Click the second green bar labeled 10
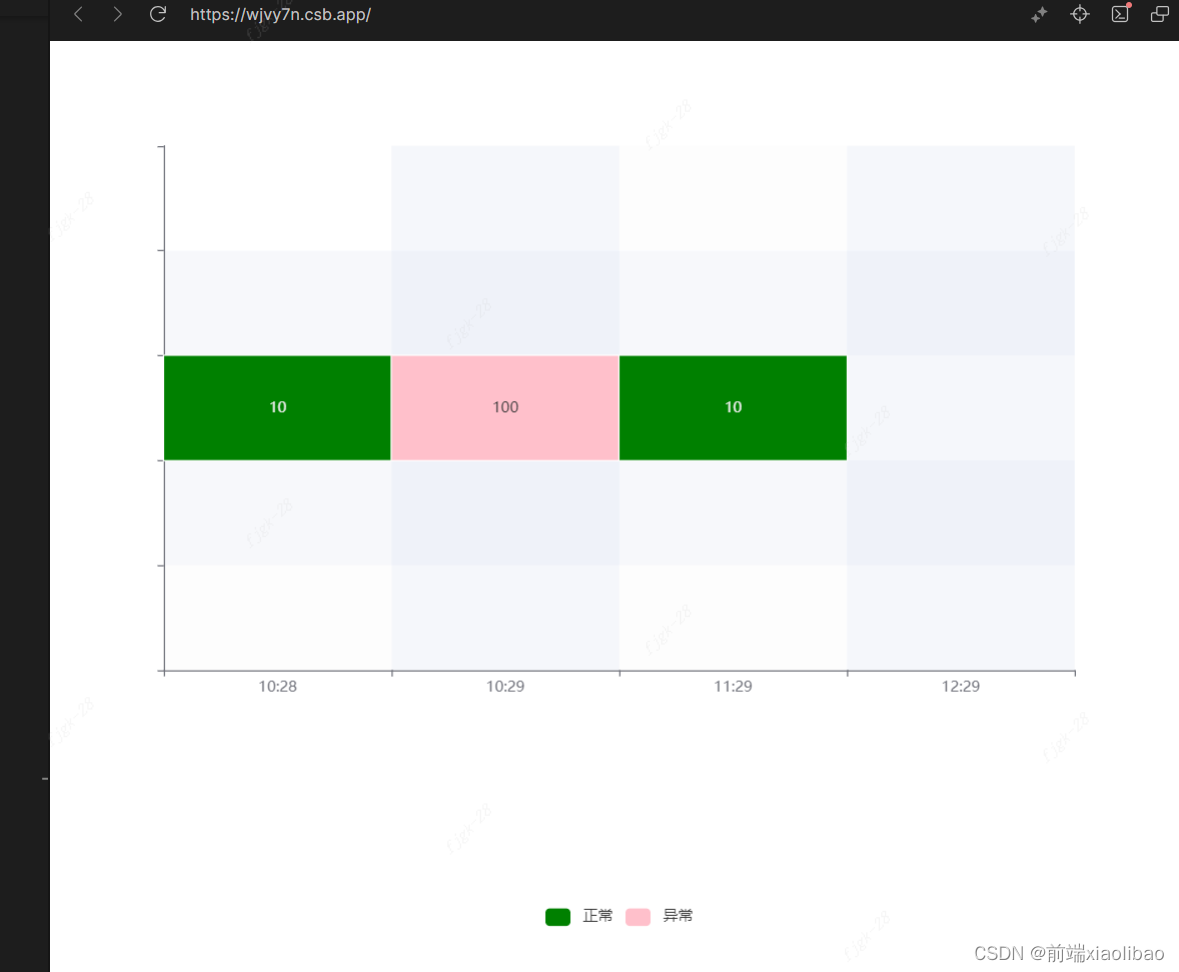 733,407
